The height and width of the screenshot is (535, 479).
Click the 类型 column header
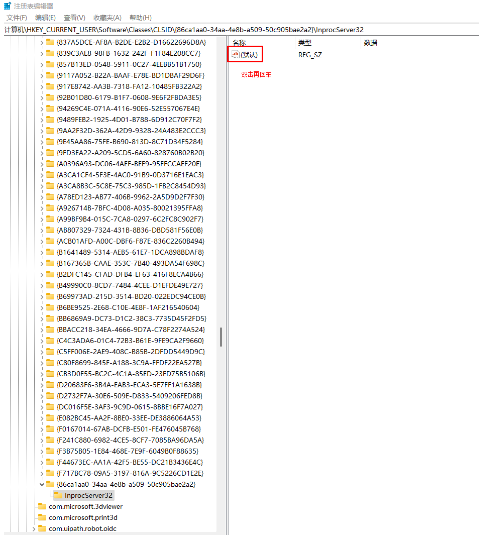(x=304, y=43)
